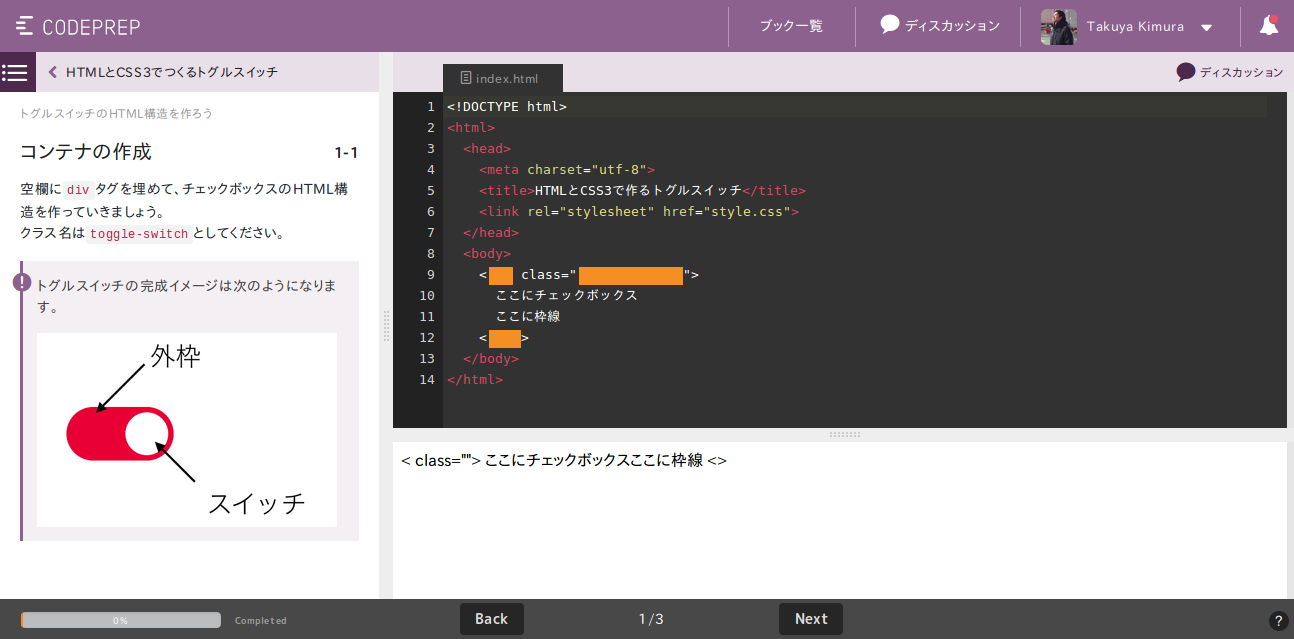Click the closing tag blank on line 12
The width and height of the screenshot is (1294, 639).
505,338
